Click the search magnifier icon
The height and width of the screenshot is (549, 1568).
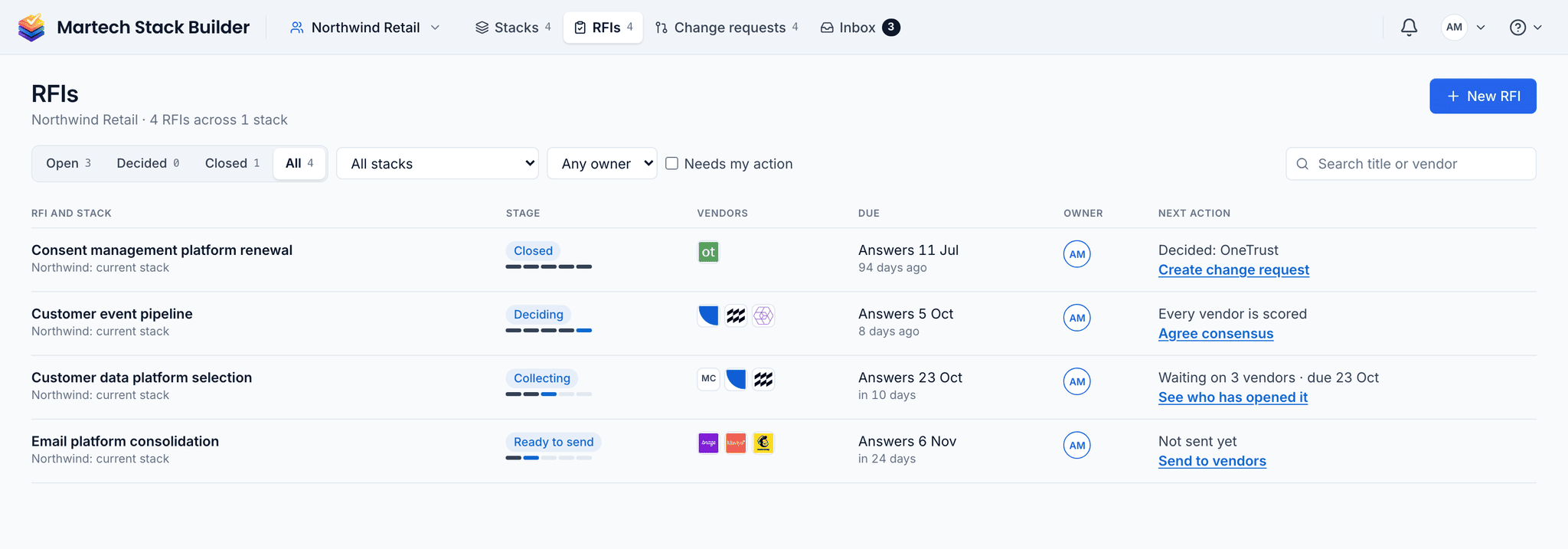(x=1302, y=164)
